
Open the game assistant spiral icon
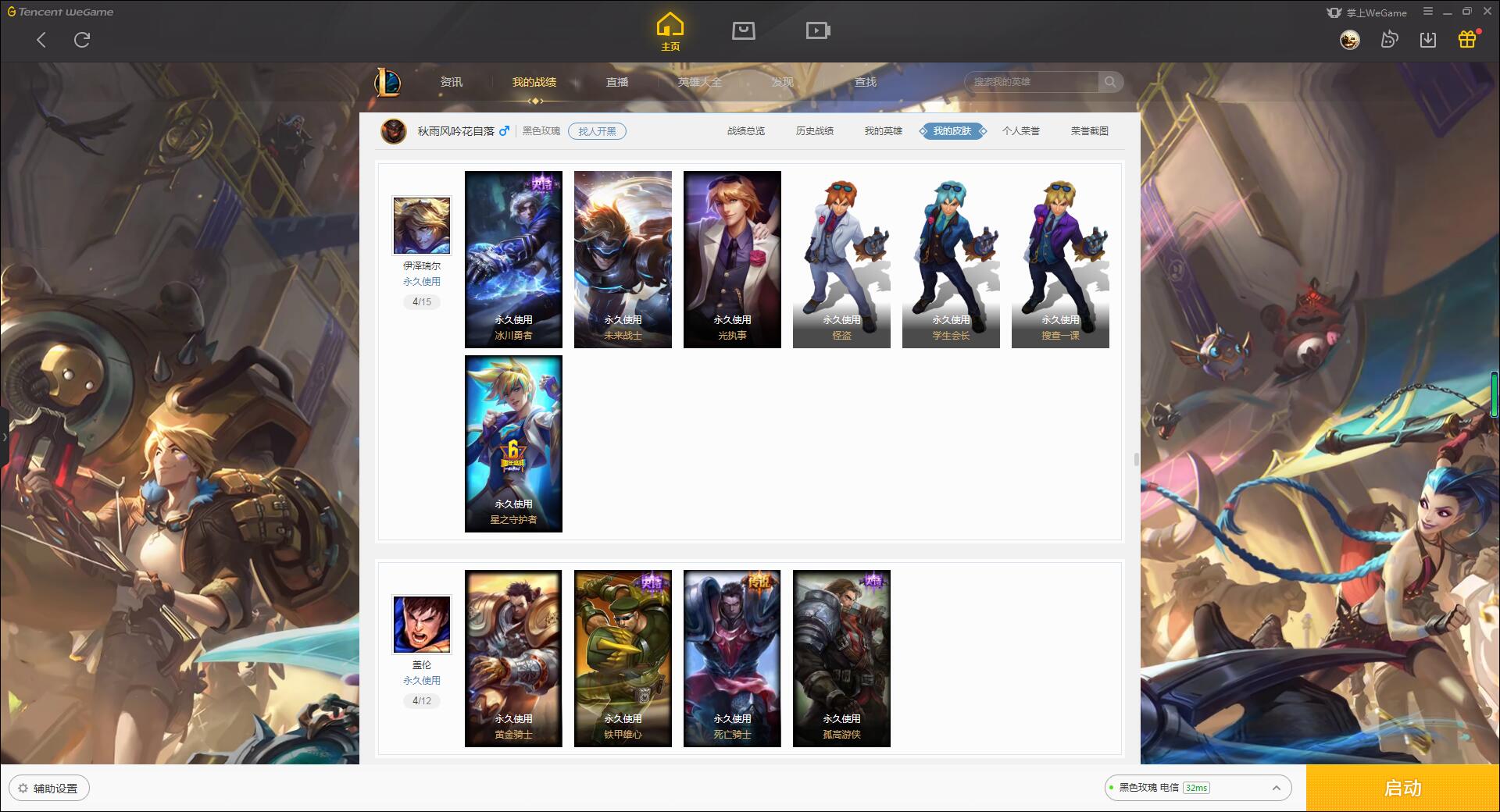pyautogui.click(x=1389, y=40)
